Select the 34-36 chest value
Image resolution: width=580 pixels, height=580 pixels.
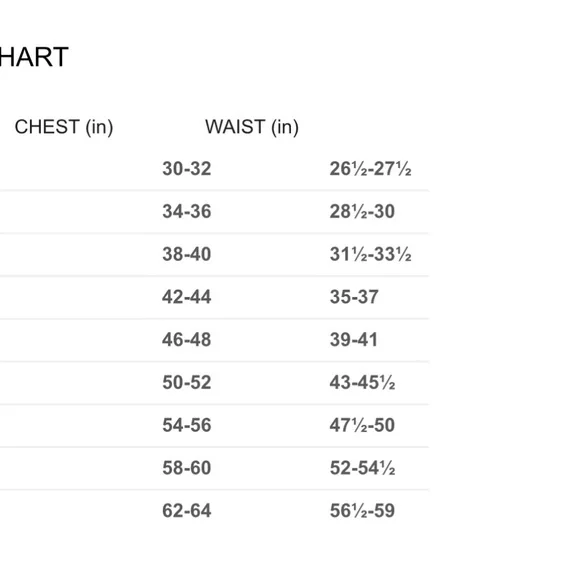tap(187, 212)
